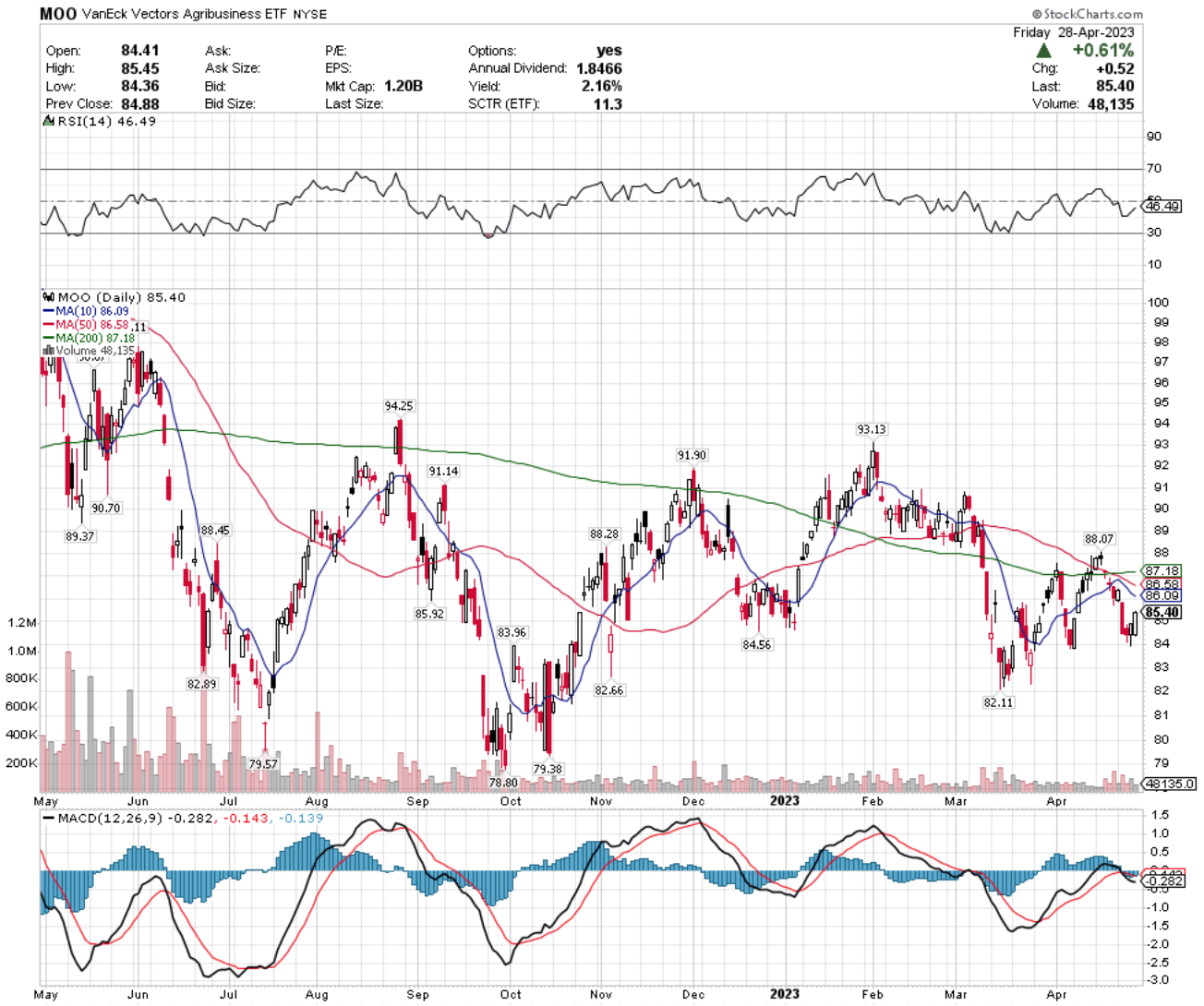Viewport: 1204px width, 1006px height.
Task: Click the NYSE exchange label
Action: [310, 15]
